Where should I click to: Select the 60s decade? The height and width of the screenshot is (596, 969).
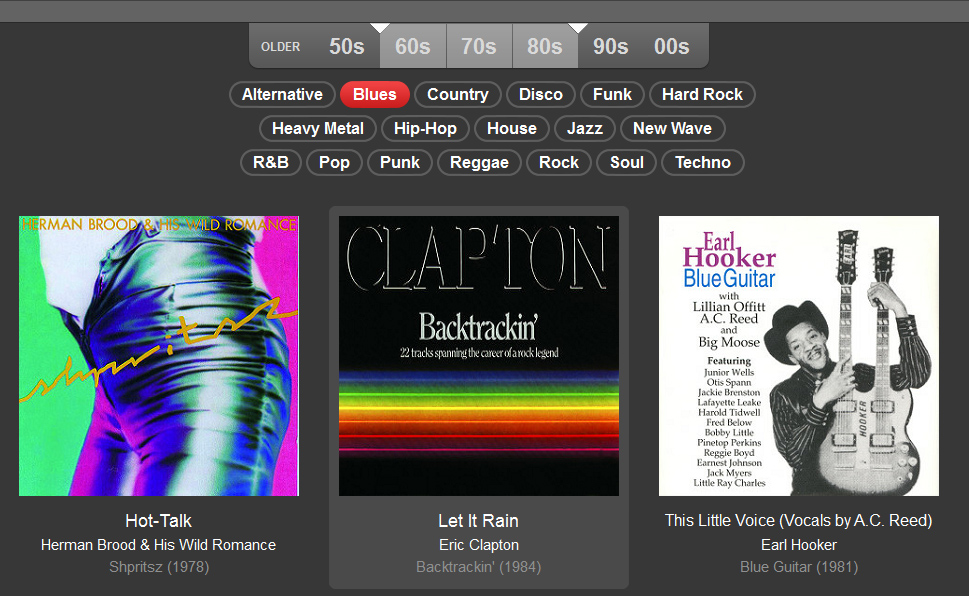(413, 46)
